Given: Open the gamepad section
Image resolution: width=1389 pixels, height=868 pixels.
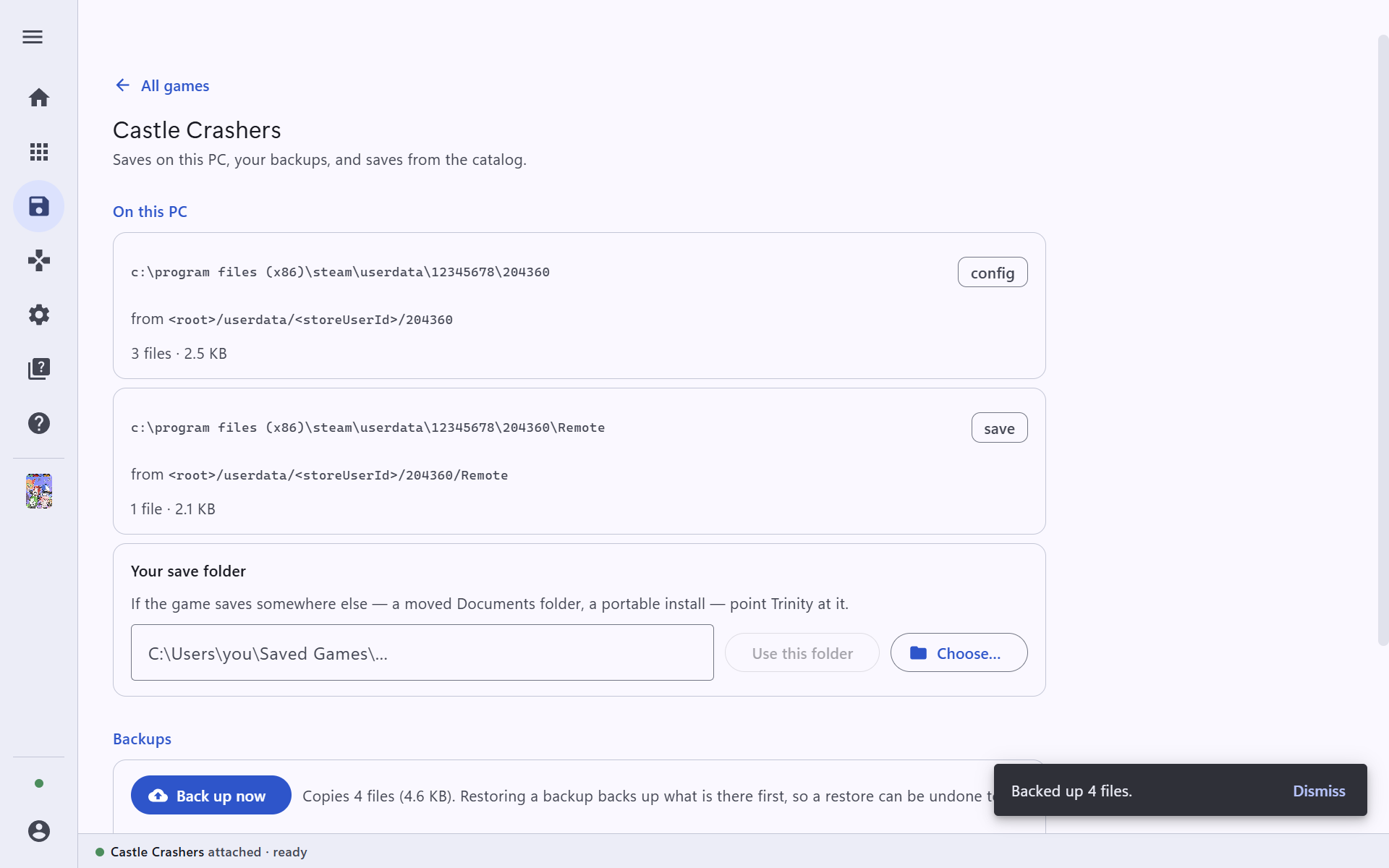Looking at the screenshot, I should pos(39,260).
